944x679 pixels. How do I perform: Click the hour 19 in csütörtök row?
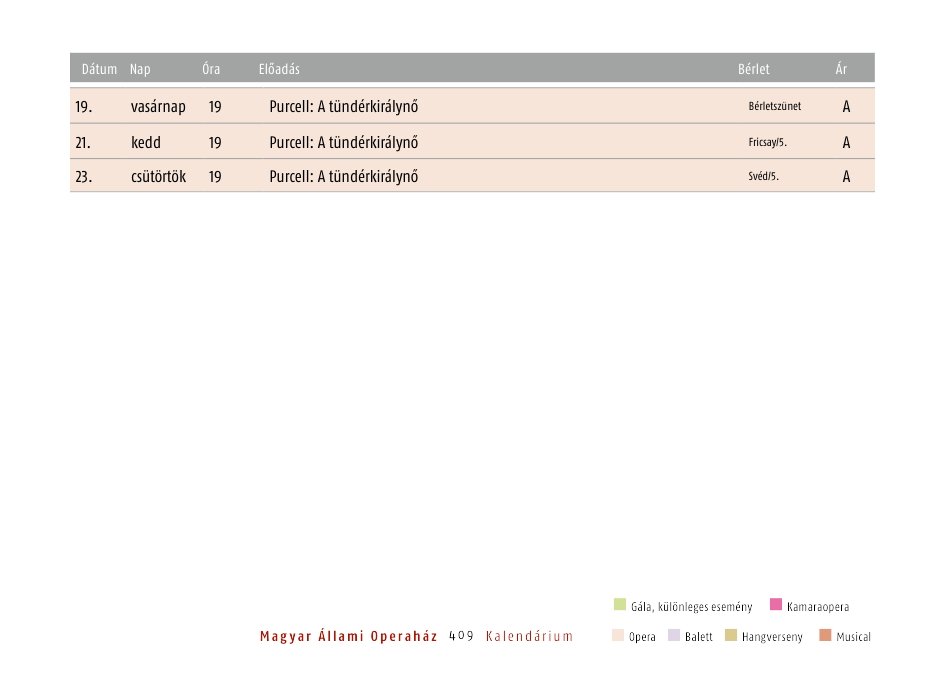[x=215, y=177]
